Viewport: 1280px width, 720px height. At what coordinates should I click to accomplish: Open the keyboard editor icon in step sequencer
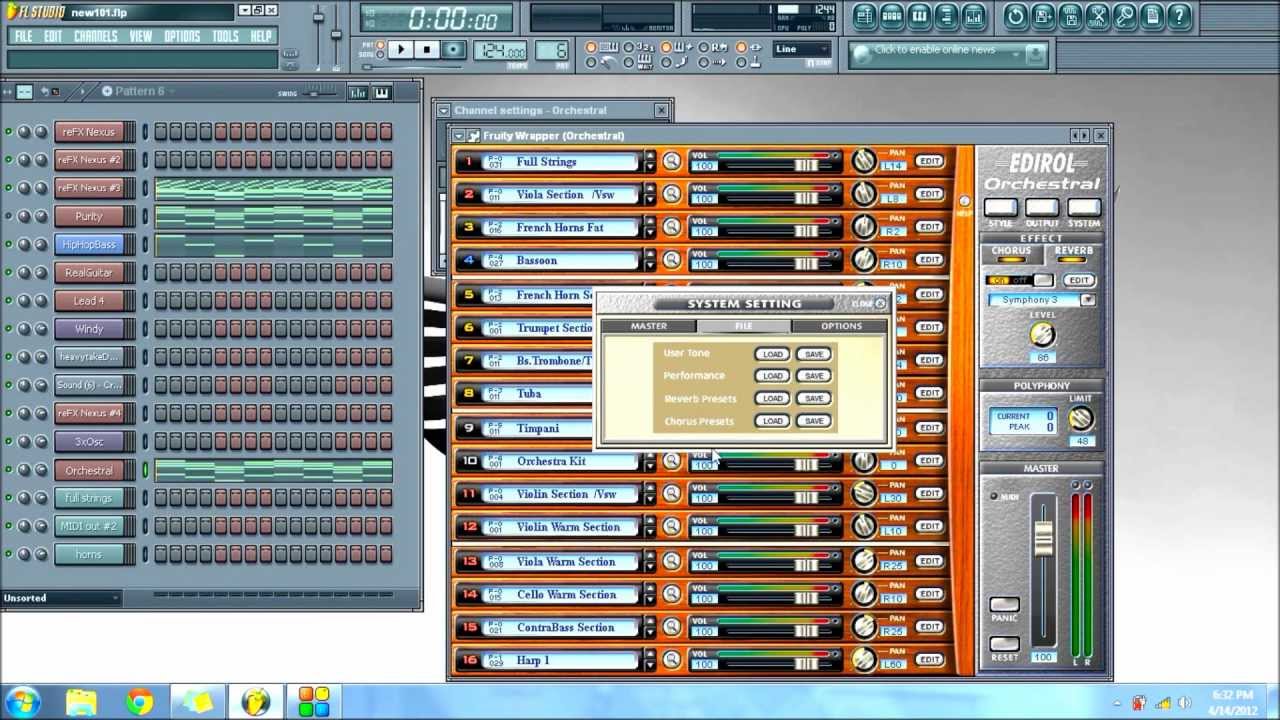(381, 92)
